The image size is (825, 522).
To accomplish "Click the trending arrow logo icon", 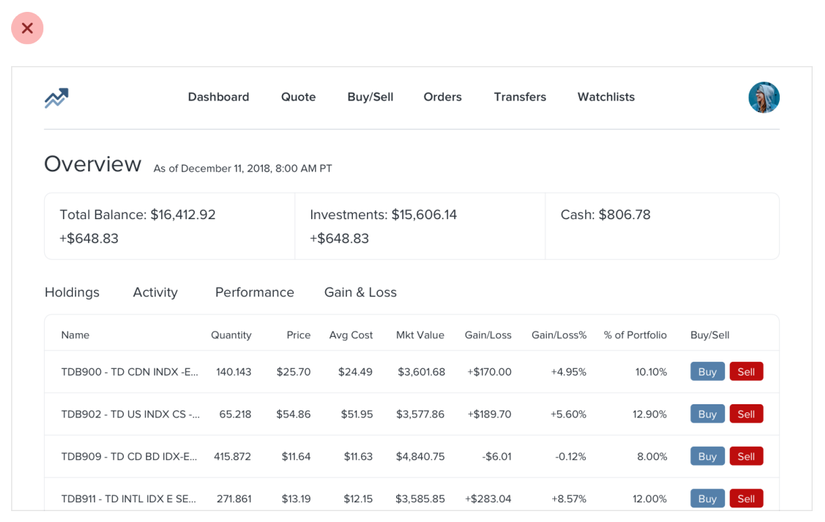I will [x=56, y=98].
